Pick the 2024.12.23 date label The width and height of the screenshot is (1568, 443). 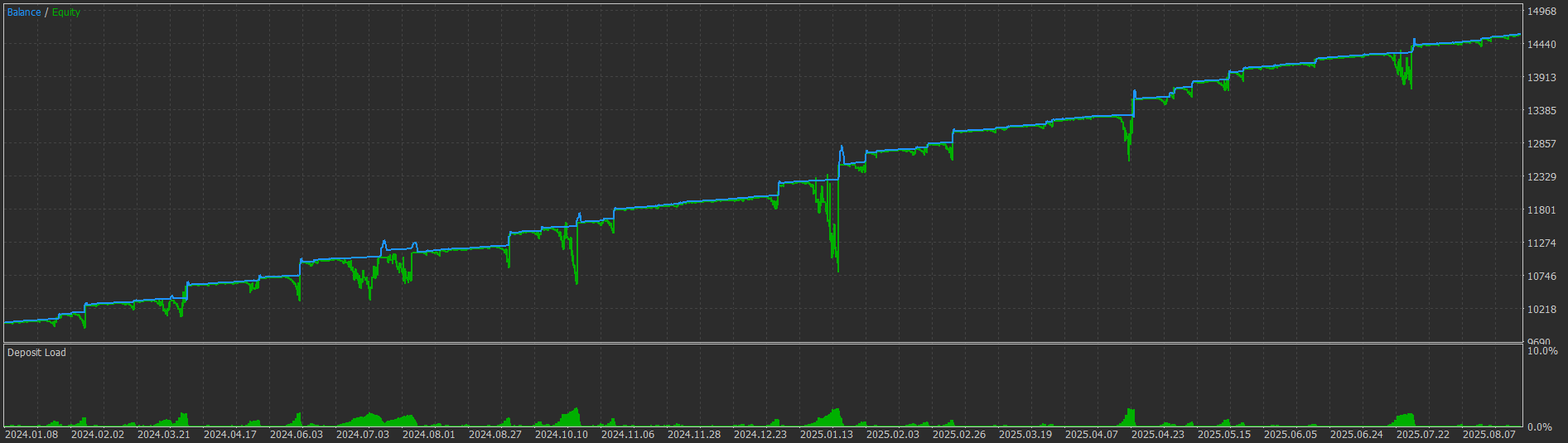(760, 435)
